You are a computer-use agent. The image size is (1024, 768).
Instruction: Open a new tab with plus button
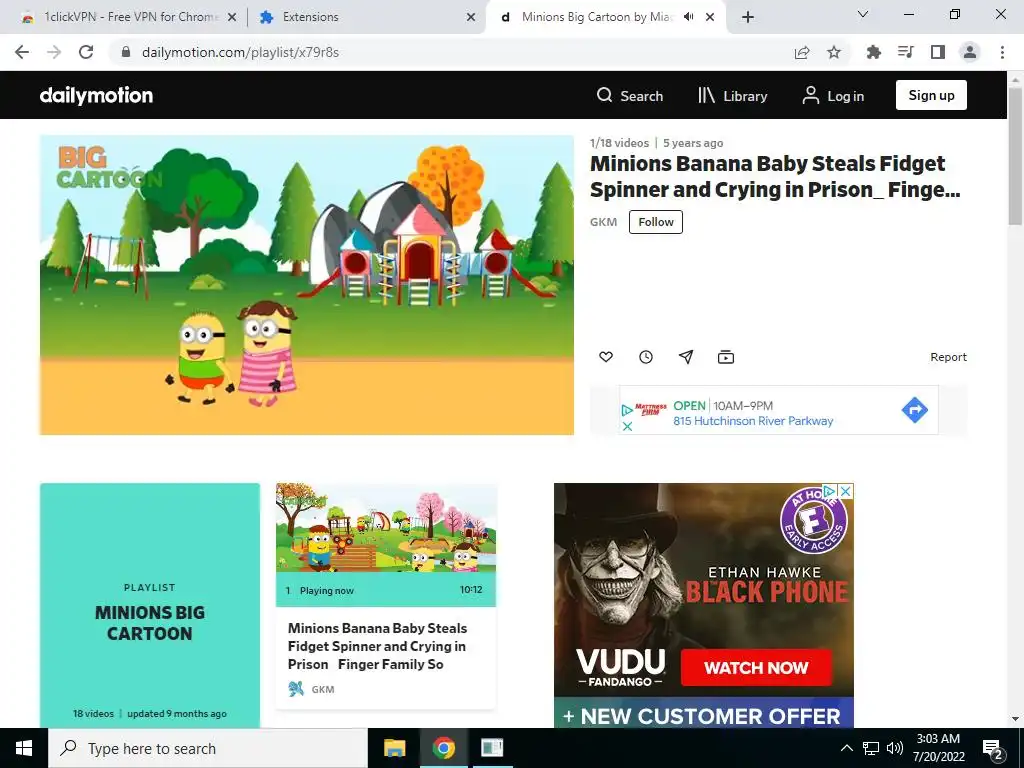click(748, 18)
